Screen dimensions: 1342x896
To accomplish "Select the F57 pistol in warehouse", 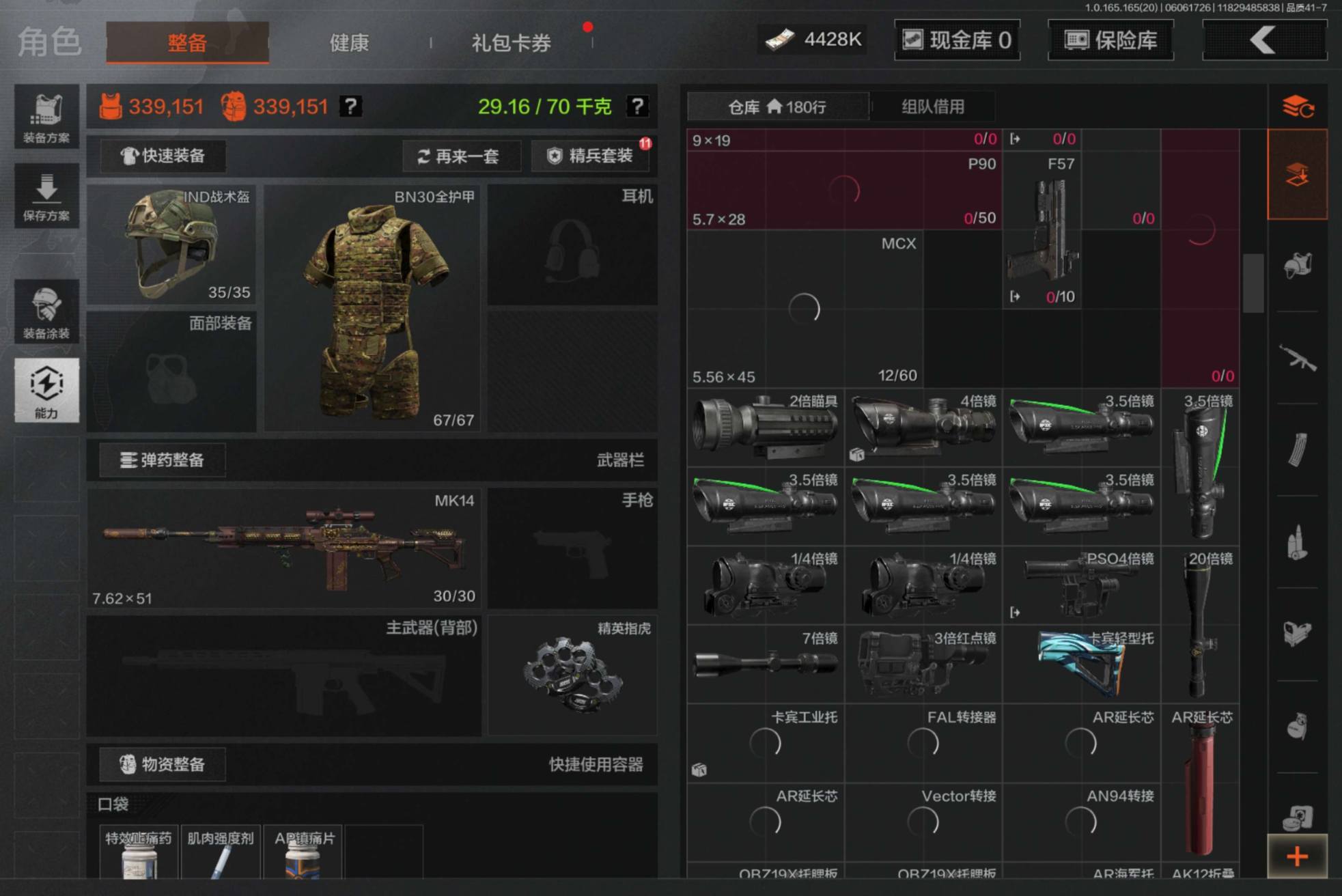I will click(x=1042, y=229).
